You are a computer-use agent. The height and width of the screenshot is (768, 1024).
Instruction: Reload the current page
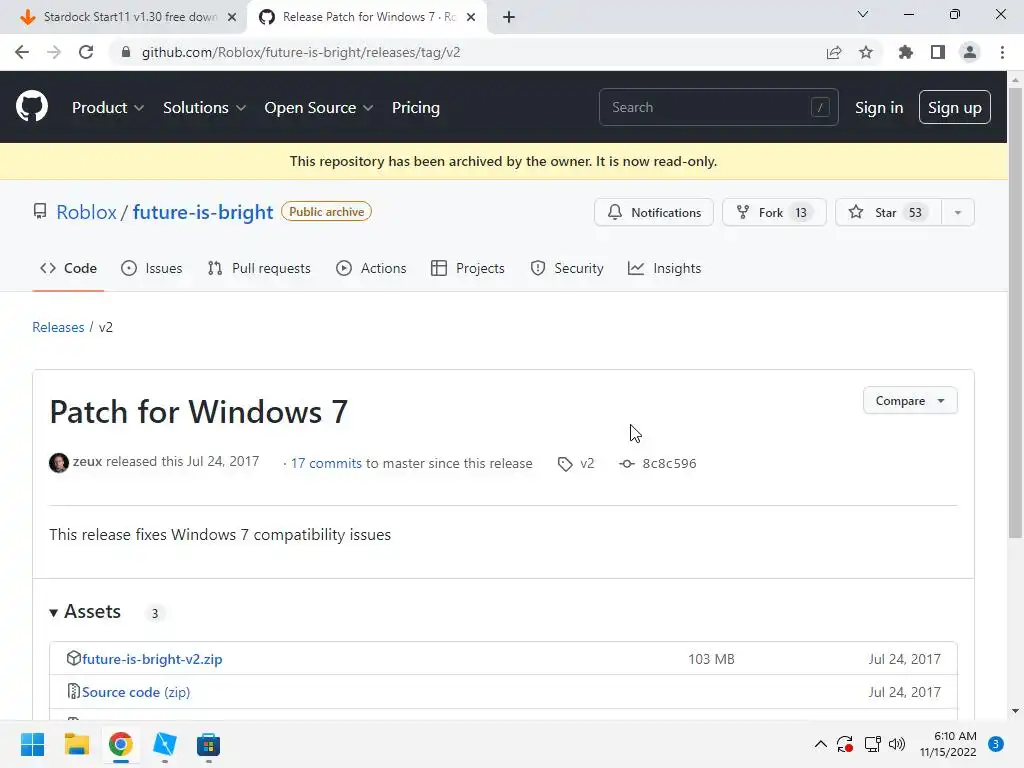(x=86, y=52)
